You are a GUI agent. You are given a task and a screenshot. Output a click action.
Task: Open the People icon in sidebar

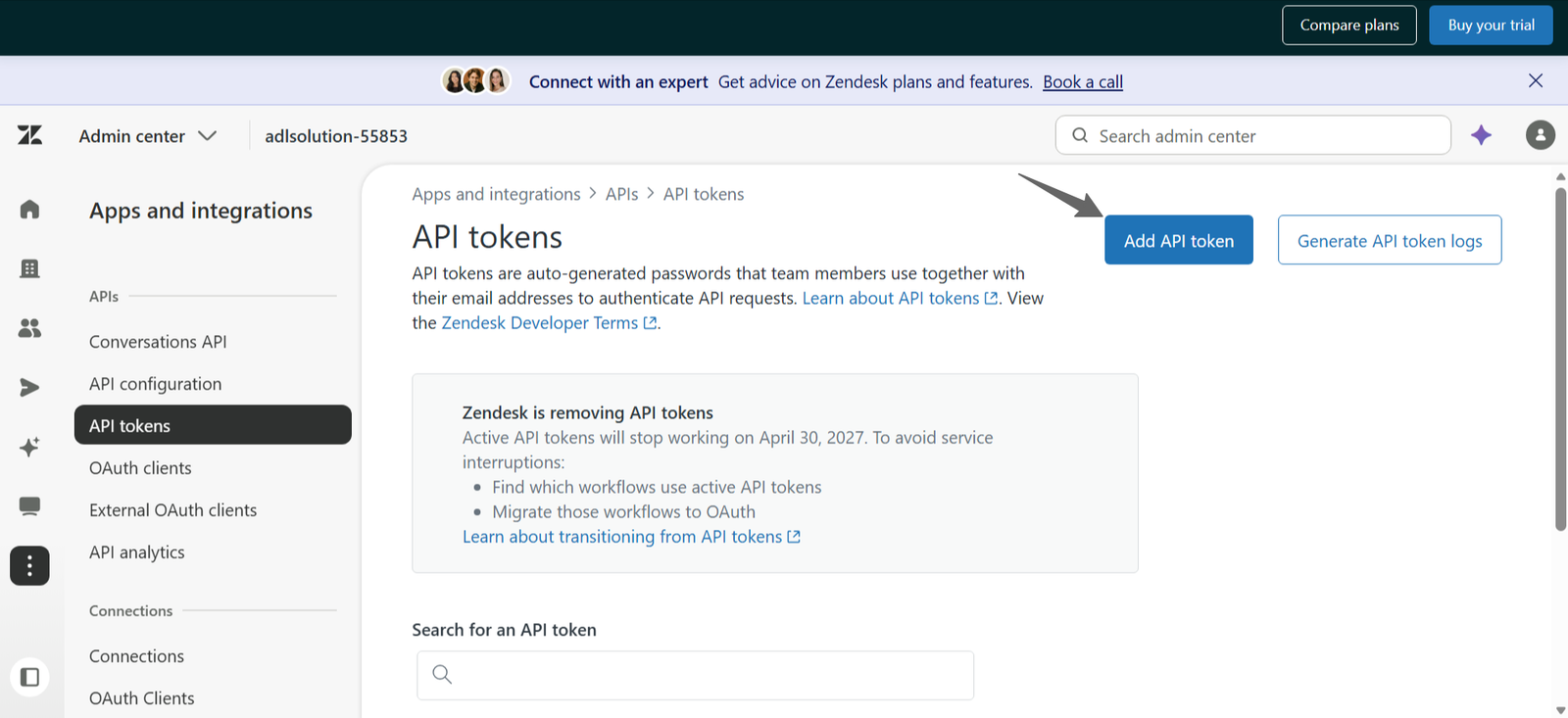pos(29,328)
